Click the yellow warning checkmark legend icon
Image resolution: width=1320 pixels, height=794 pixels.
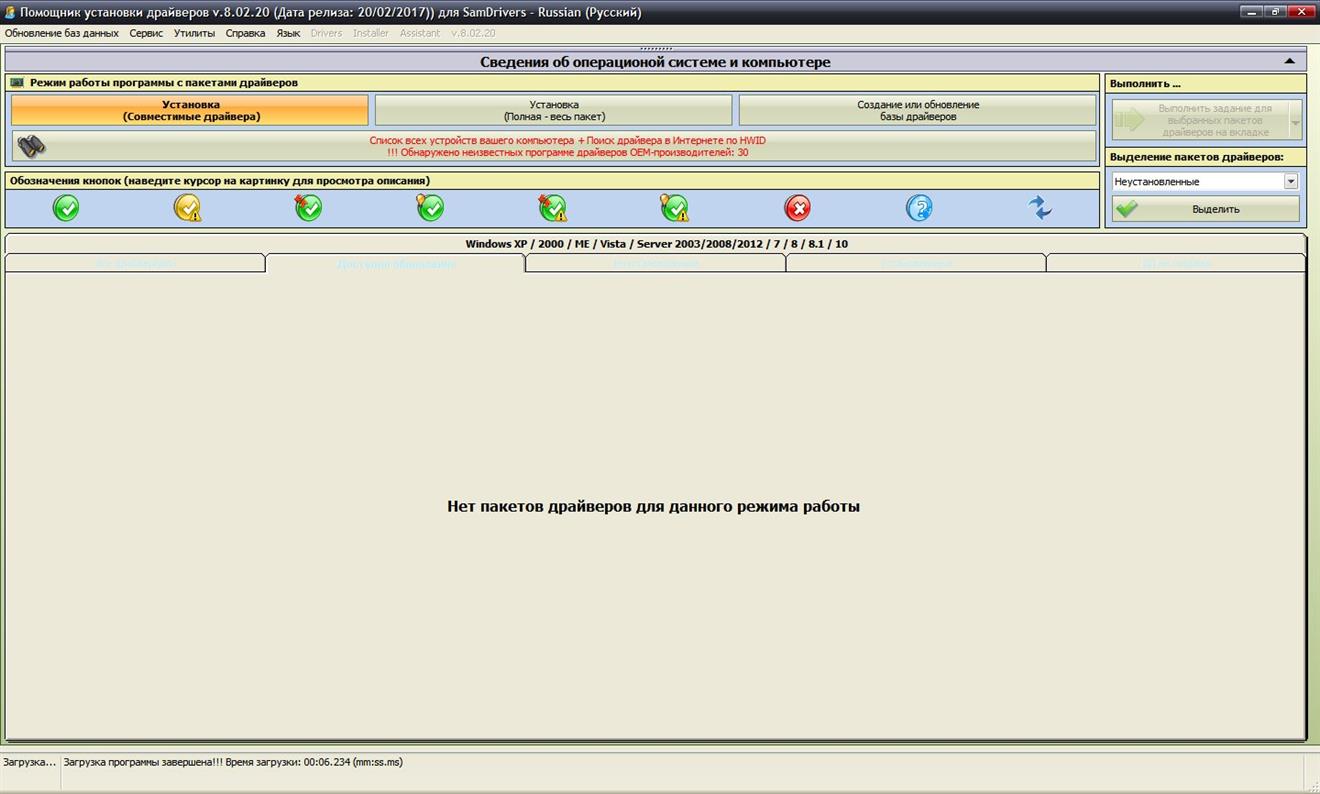click(x=187, y=208)
